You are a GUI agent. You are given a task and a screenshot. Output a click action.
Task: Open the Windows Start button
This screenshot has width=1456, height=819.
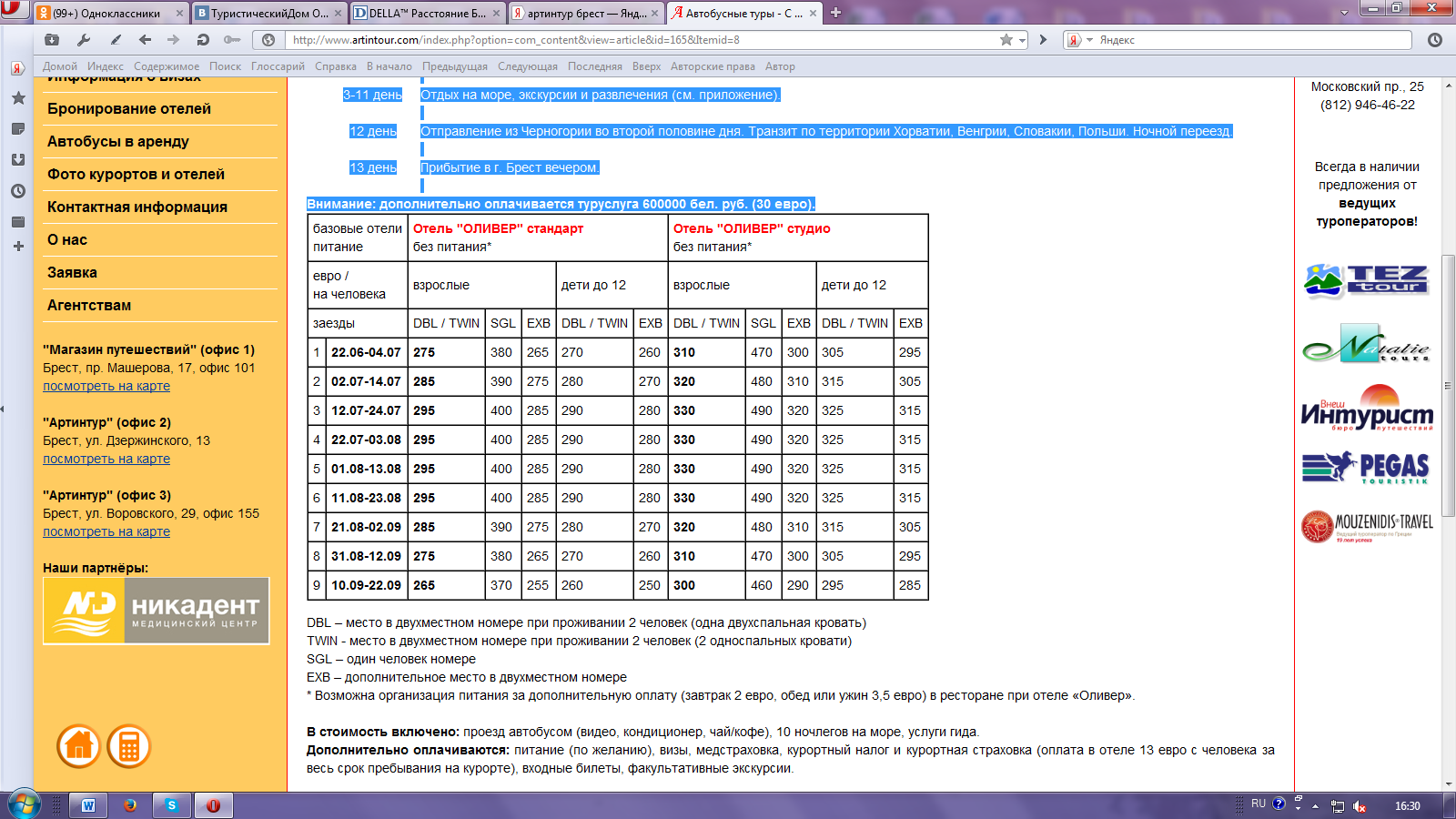point(25,805)
